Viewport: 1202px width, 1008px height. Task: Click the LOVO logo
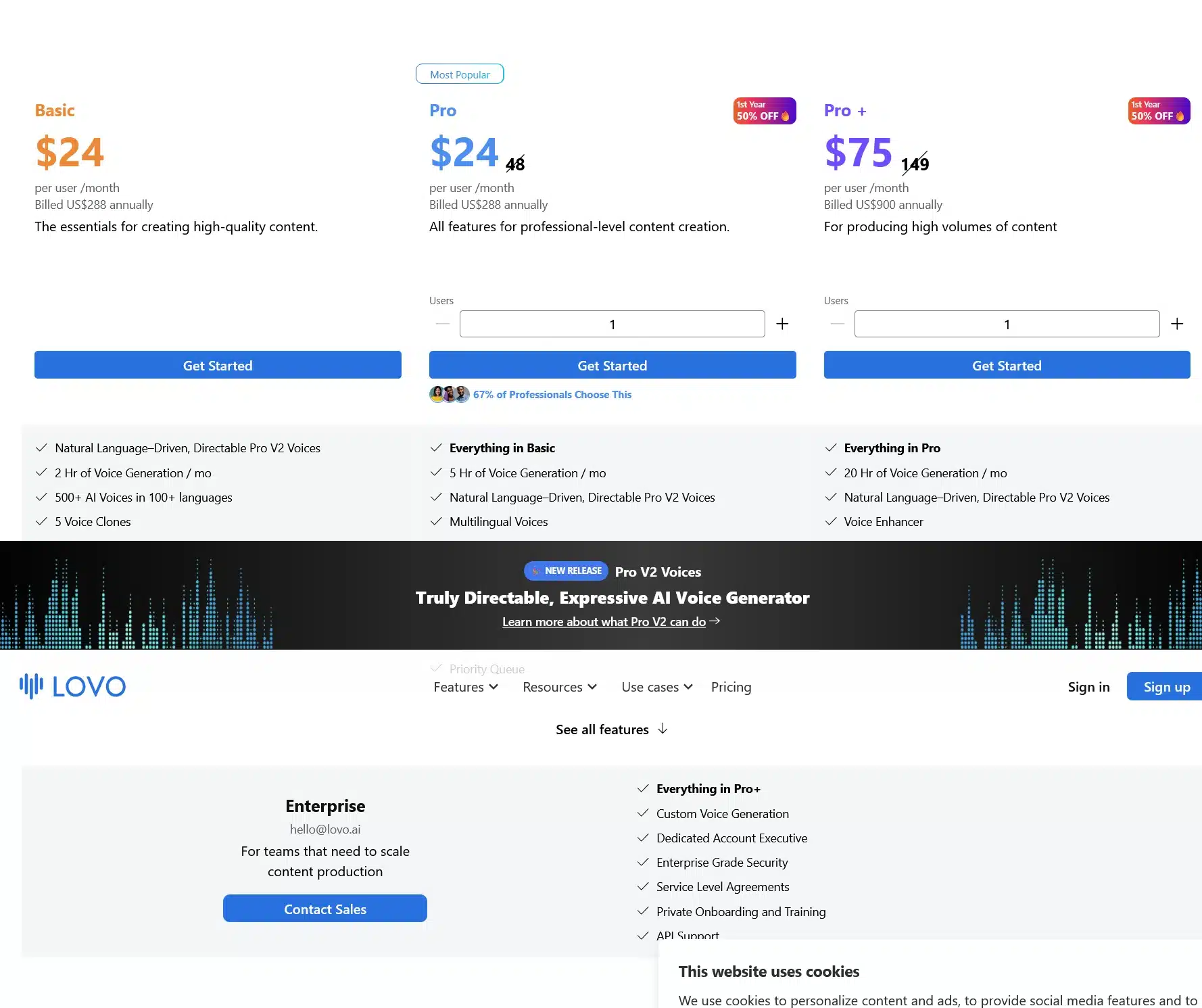[71, 686]
